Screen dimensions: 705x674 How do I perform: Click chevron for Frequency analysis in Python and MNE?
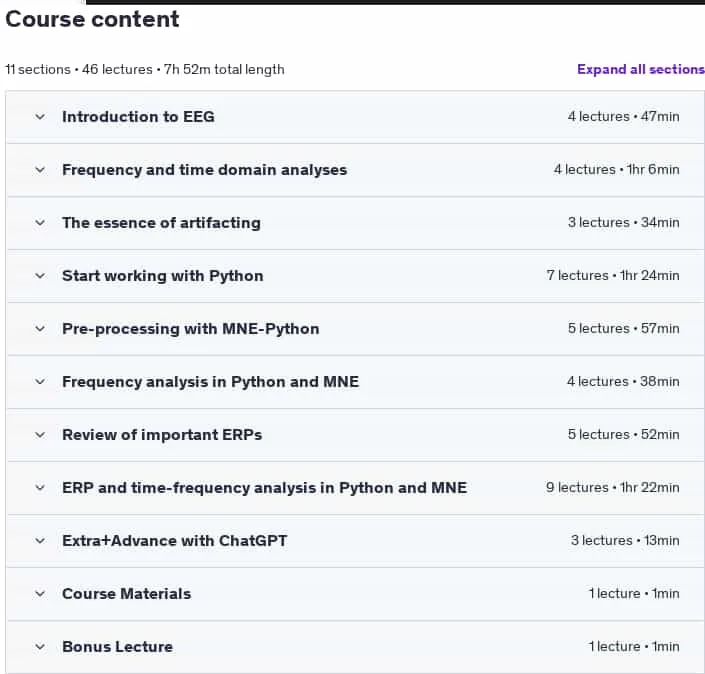coord(40,382)
